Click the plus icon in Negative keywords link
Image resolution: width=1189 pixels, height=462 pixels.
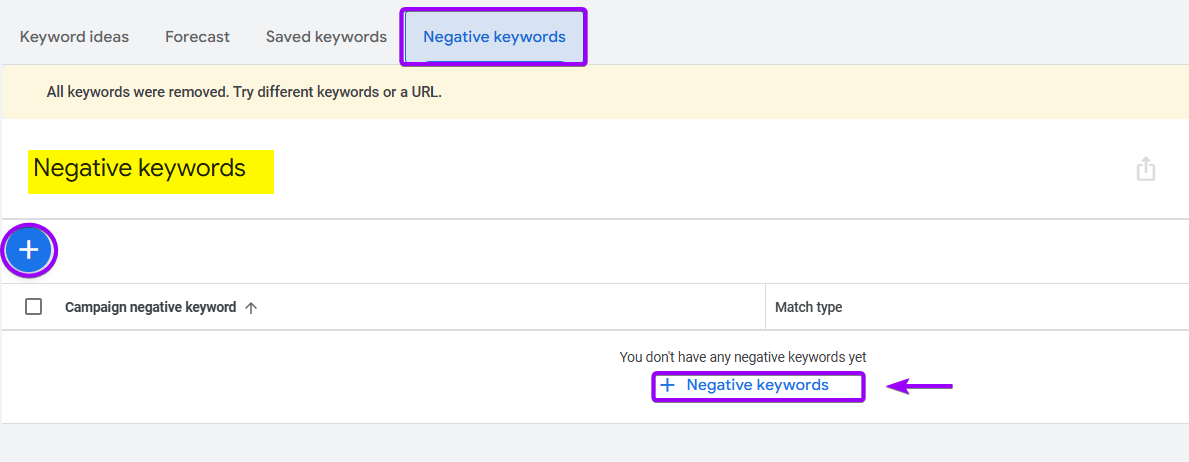[668, 385]
